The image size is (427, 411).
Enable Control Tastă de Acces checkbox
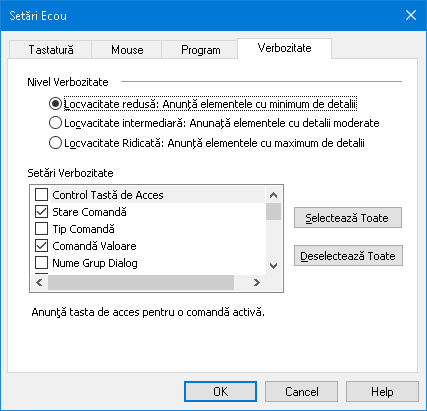41,194
